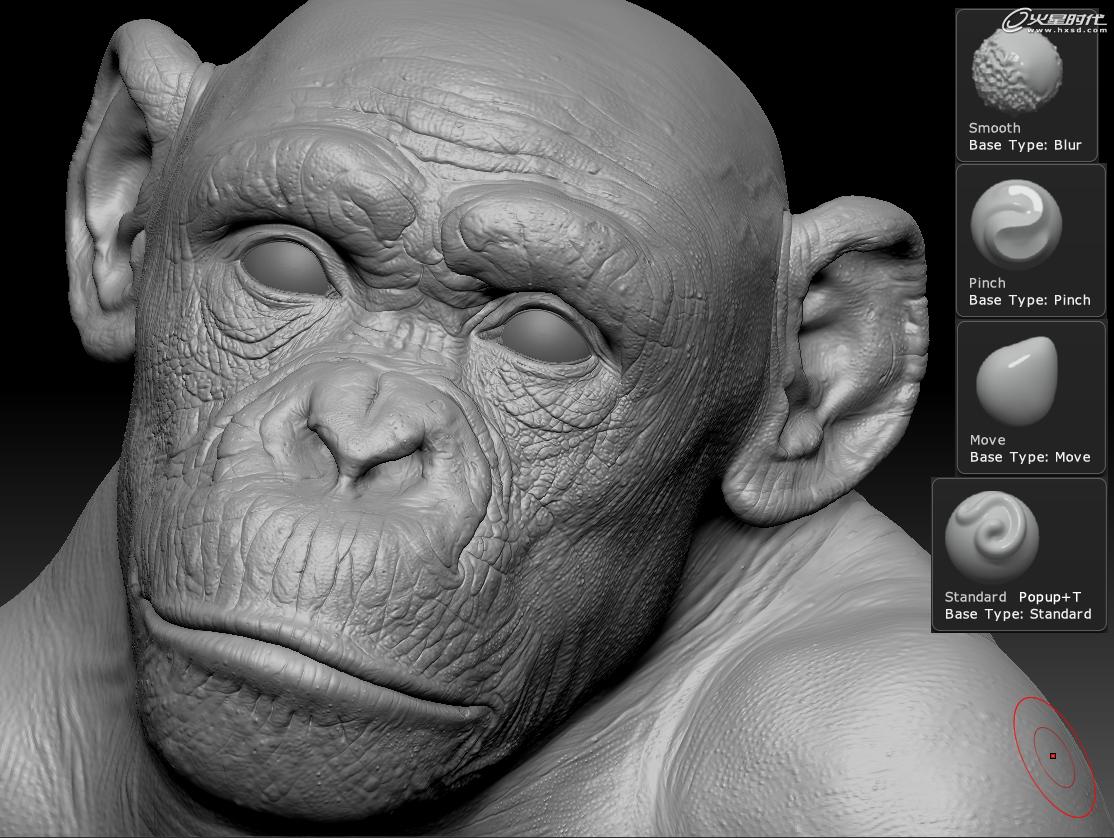Select the Smooth brush sphere icon
1114x838 pixels.
pyautogui.click(x=1017, y=70)
